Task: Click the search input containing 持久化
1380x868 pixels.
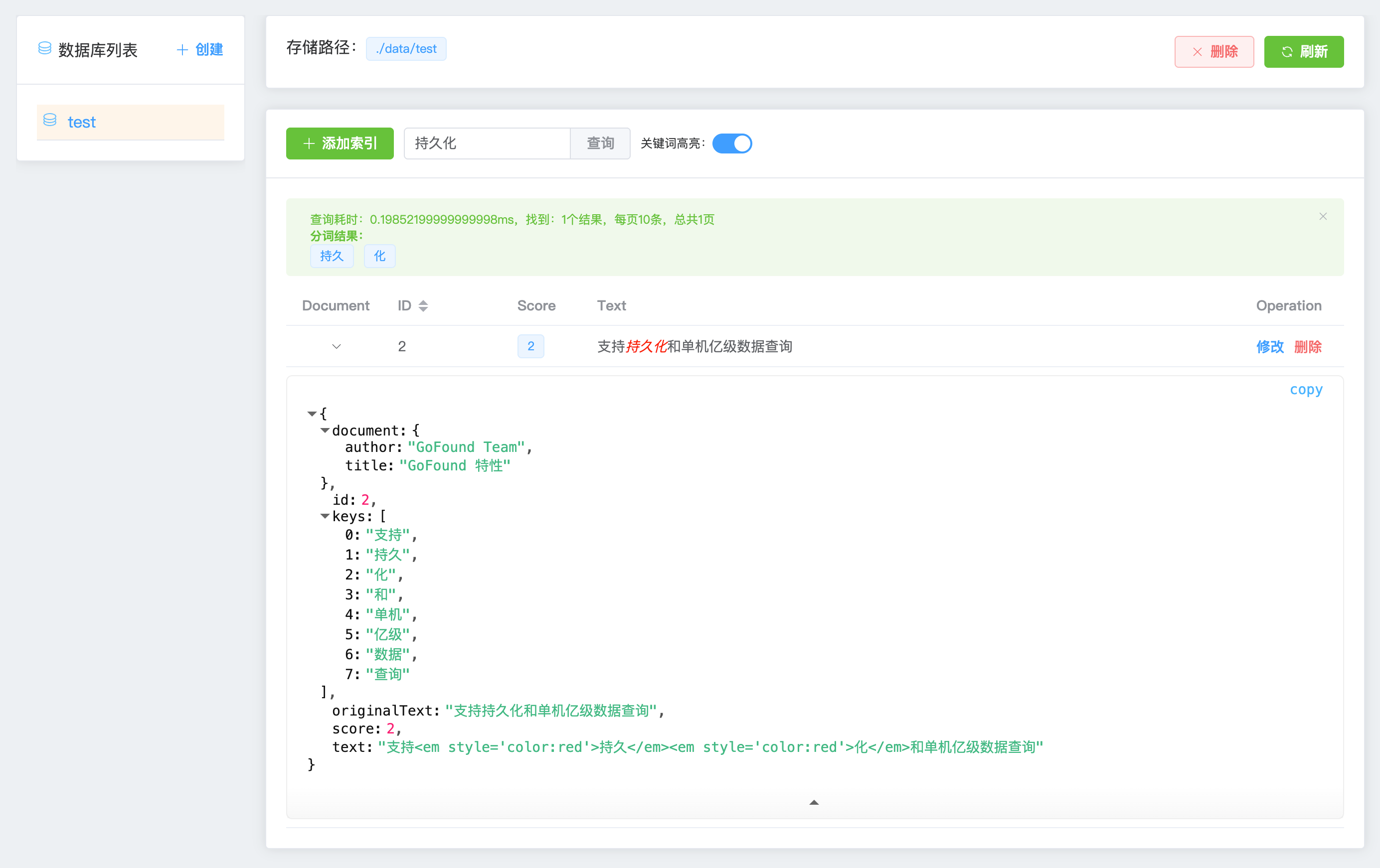Action: point(487,143)
